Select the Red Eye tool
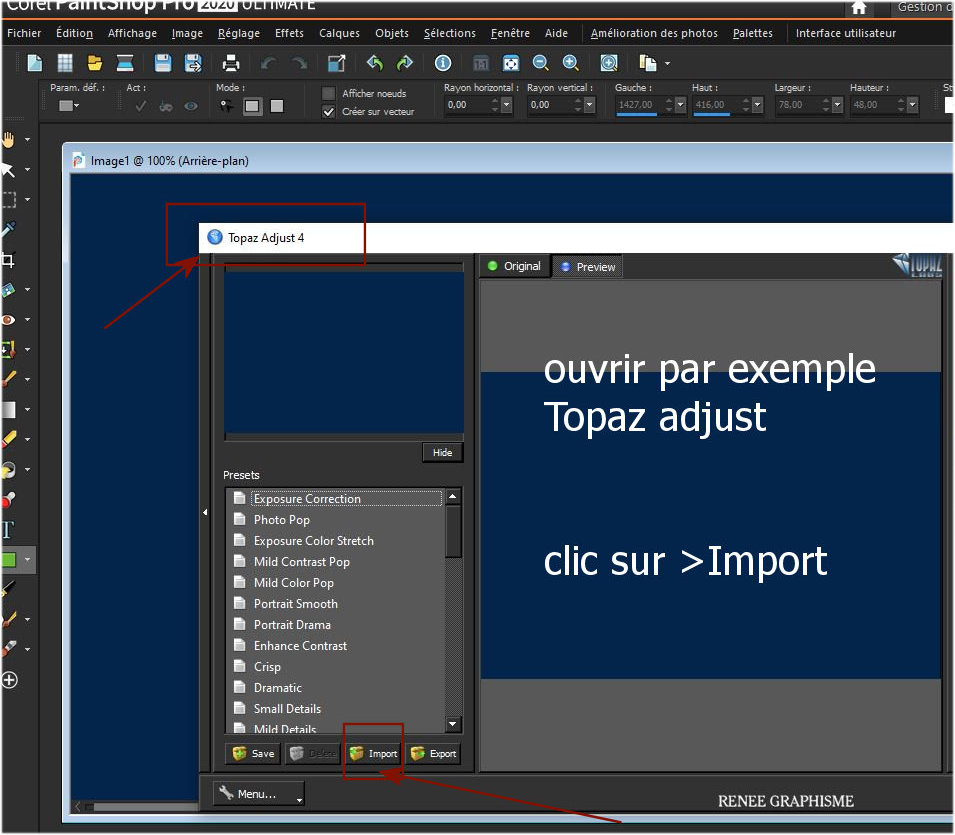955x835 pixels. [9, 319]
